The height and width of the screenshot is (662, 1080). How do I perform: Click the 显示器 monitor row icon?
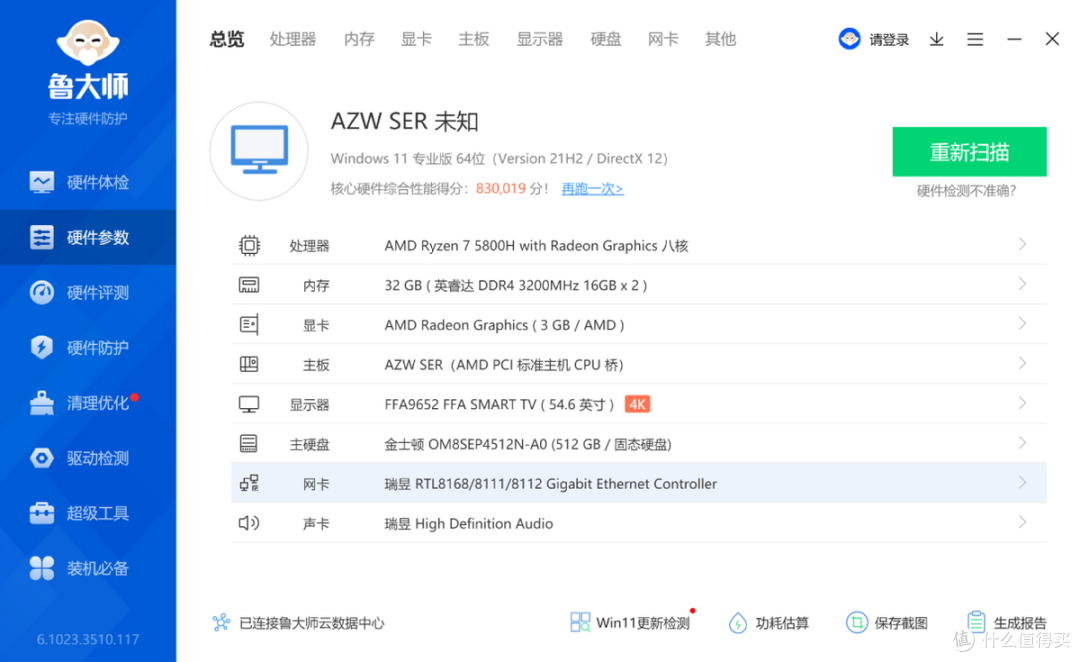249,404
